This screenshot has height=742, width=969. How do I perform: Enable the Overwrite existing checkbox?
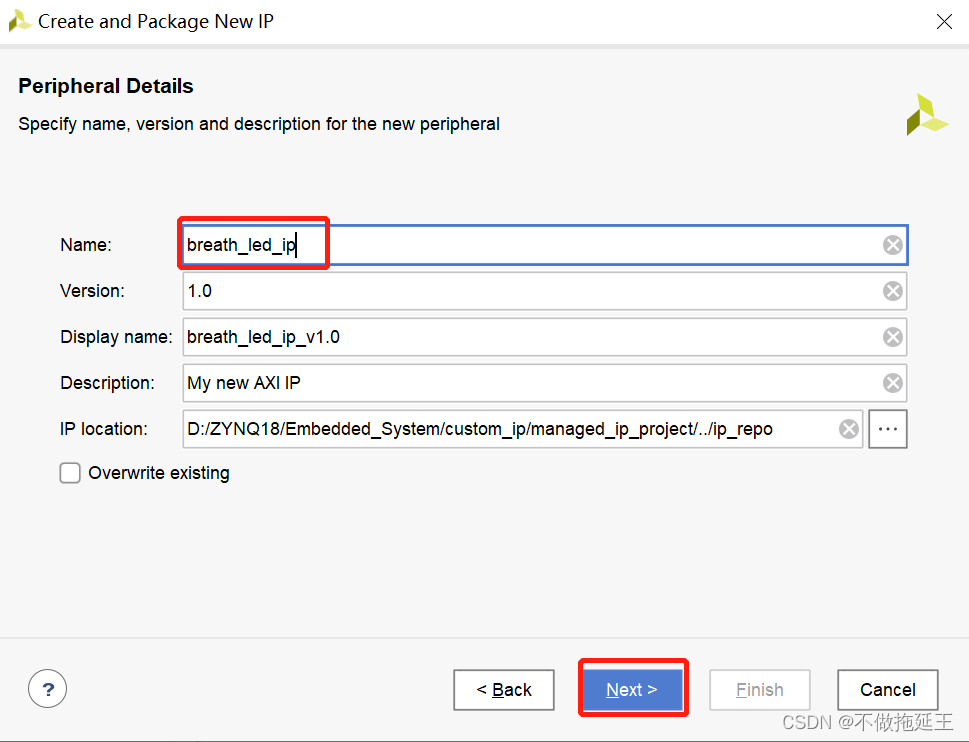[70, 473]
